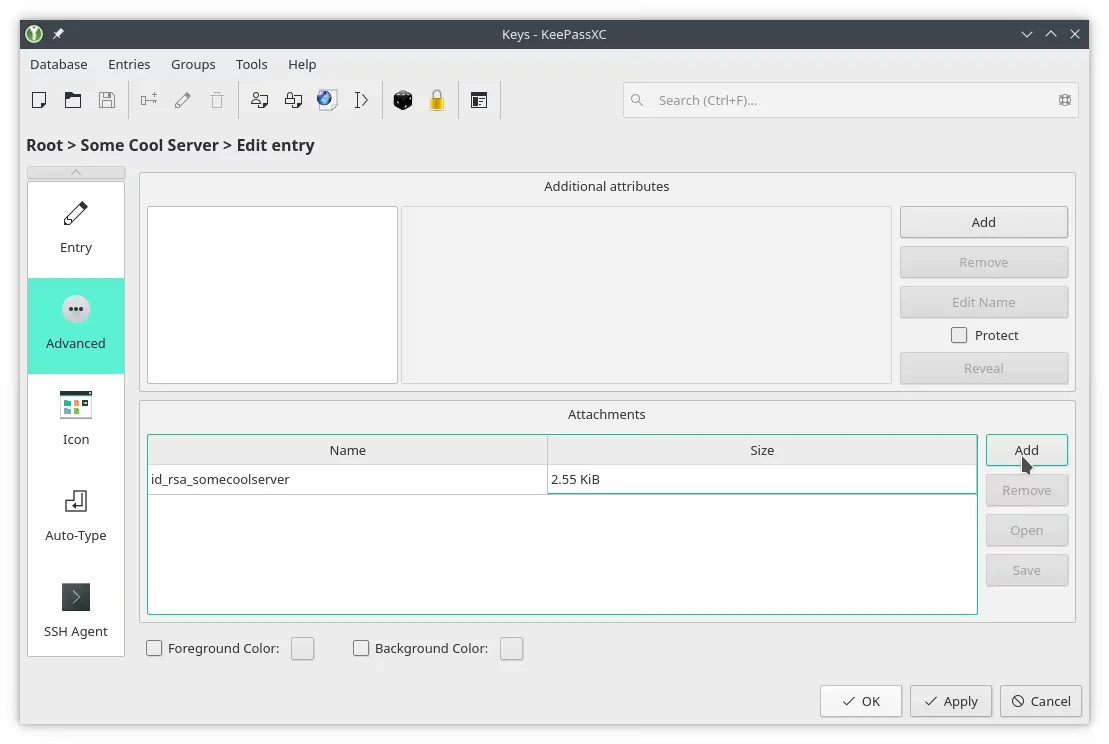Click the copy username toolbar icon
Screen dimensions: 1109x744
click(259, 99)
